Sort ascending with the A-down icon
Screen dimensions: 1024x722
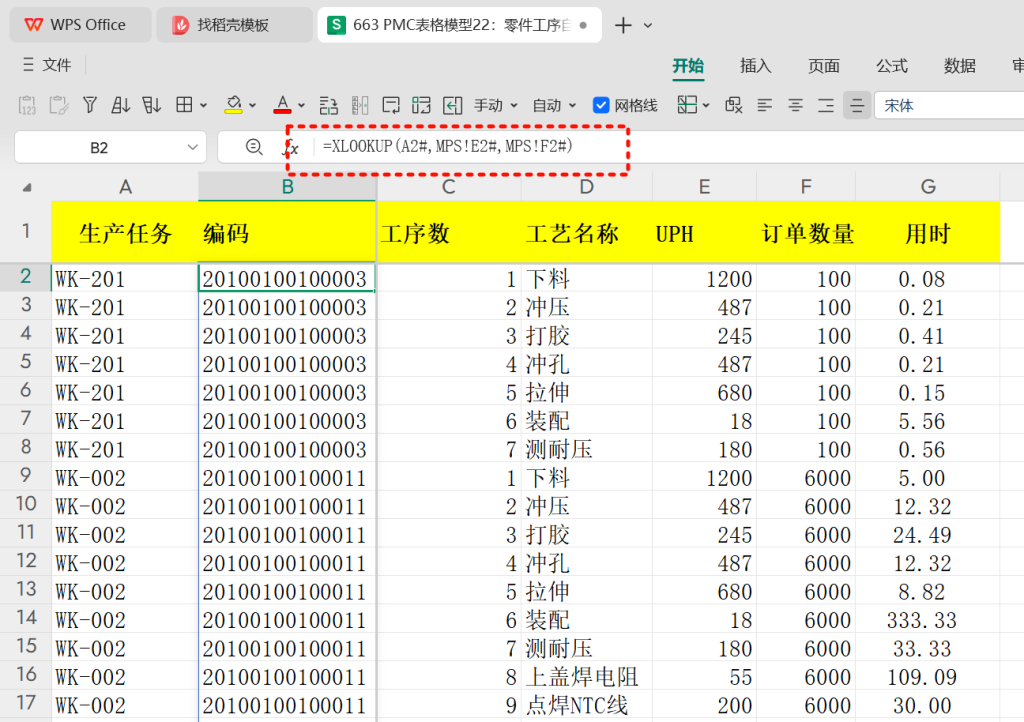coord(121,105)
